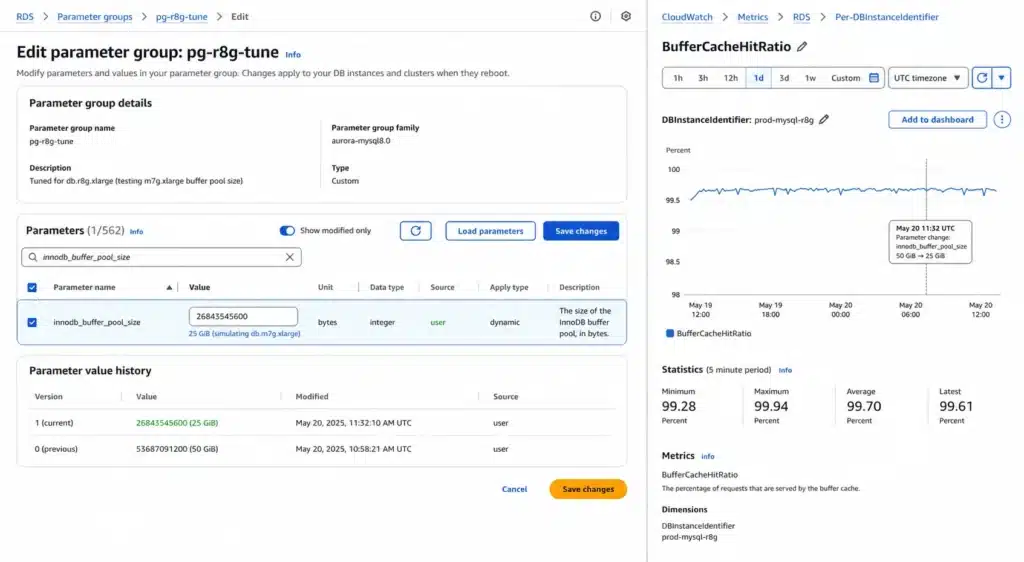Click Average statistic value 99.70
The image size is (1024, 562).
coord(863,406)
